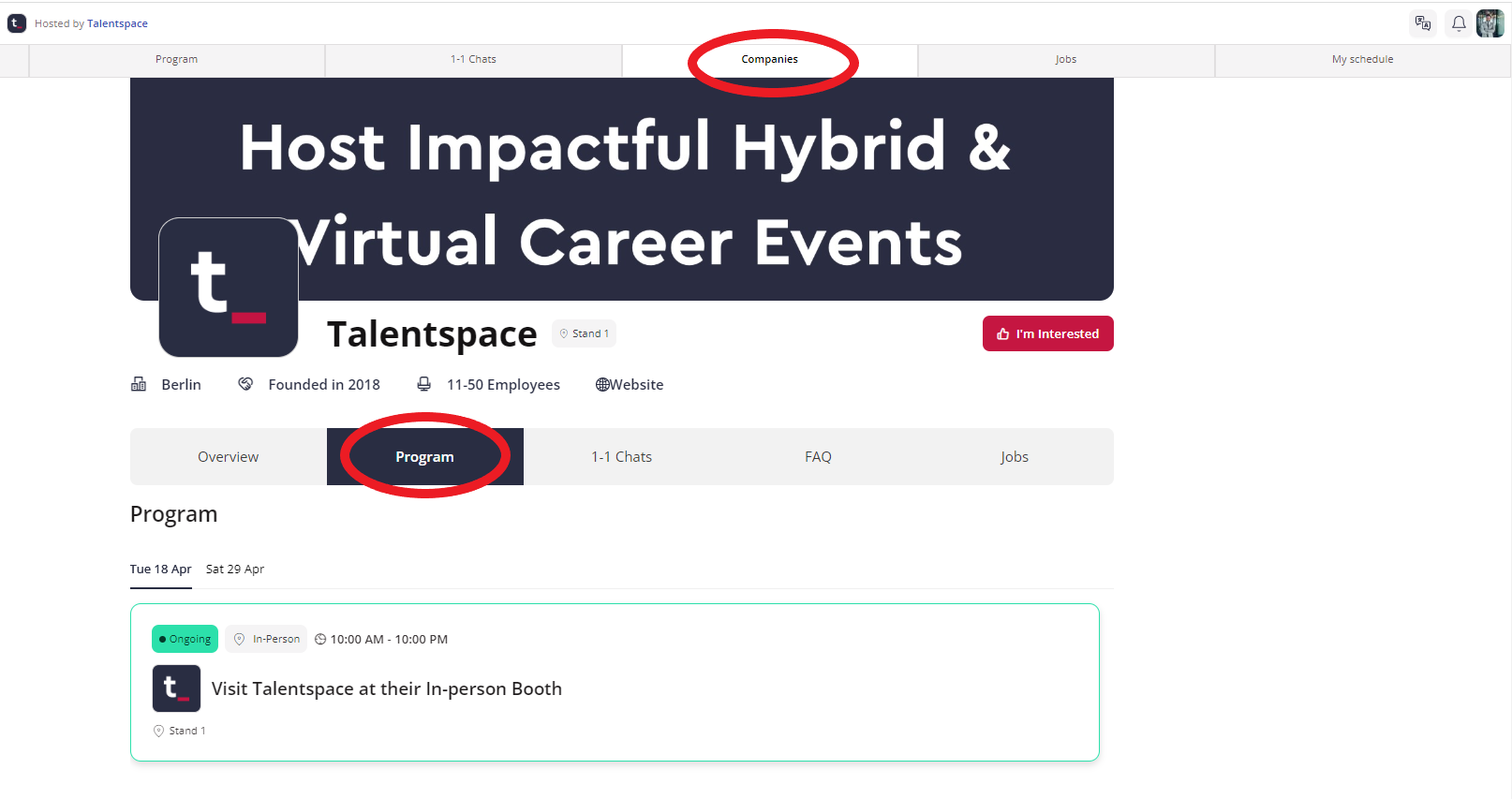
Task: Click the Ongoing status badge
Action: point(185,639)
